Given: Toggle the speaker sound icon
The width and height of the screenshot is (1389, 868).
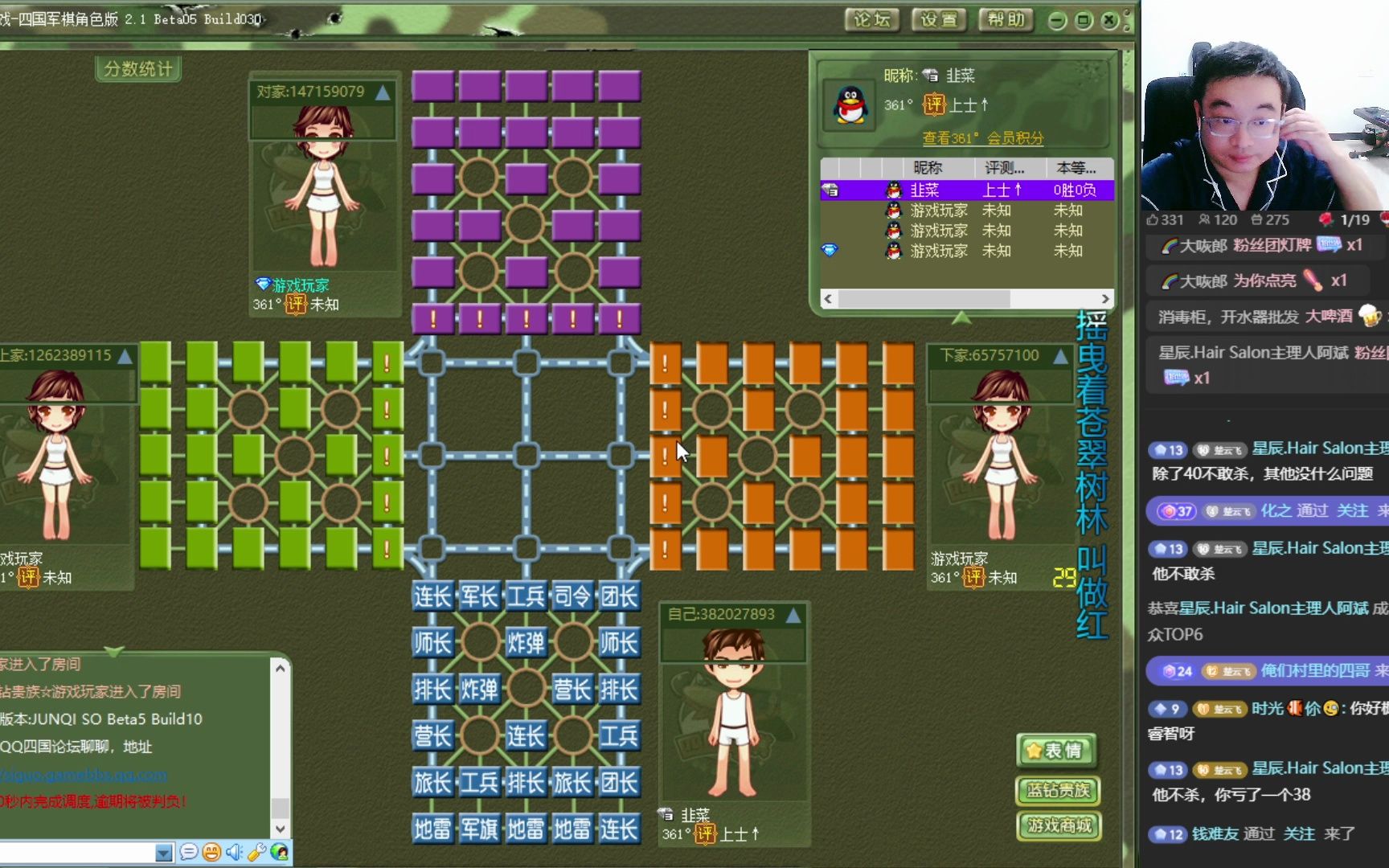Looking at the screenshot, I should (x=234, y=852).
